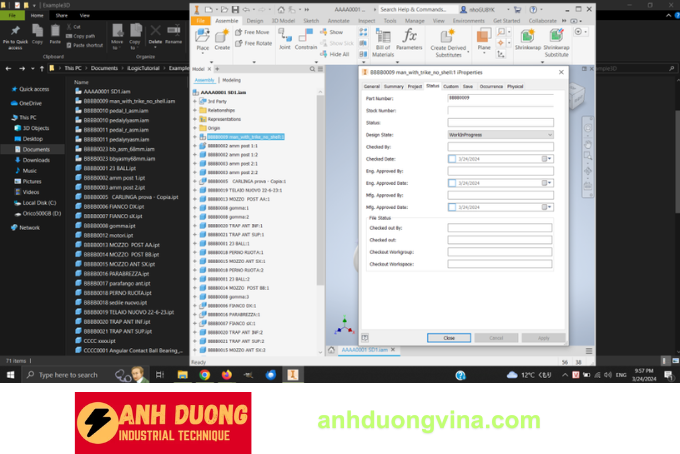
Task: Click the Constrain tool icon
Action: pos(306,39)
